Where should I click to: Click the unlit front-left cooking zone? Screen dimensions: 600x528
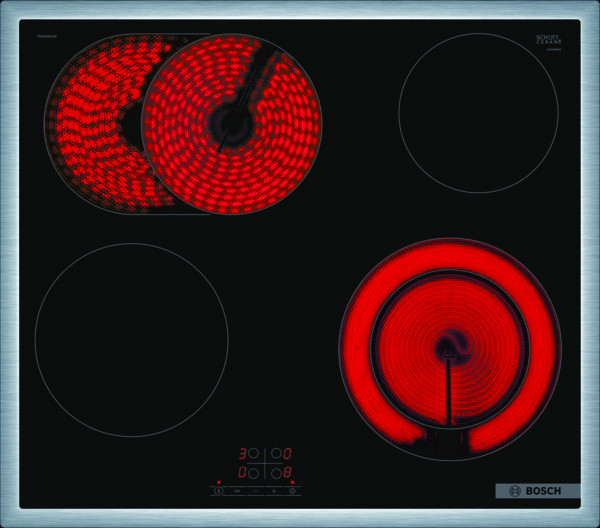[131, 340]
